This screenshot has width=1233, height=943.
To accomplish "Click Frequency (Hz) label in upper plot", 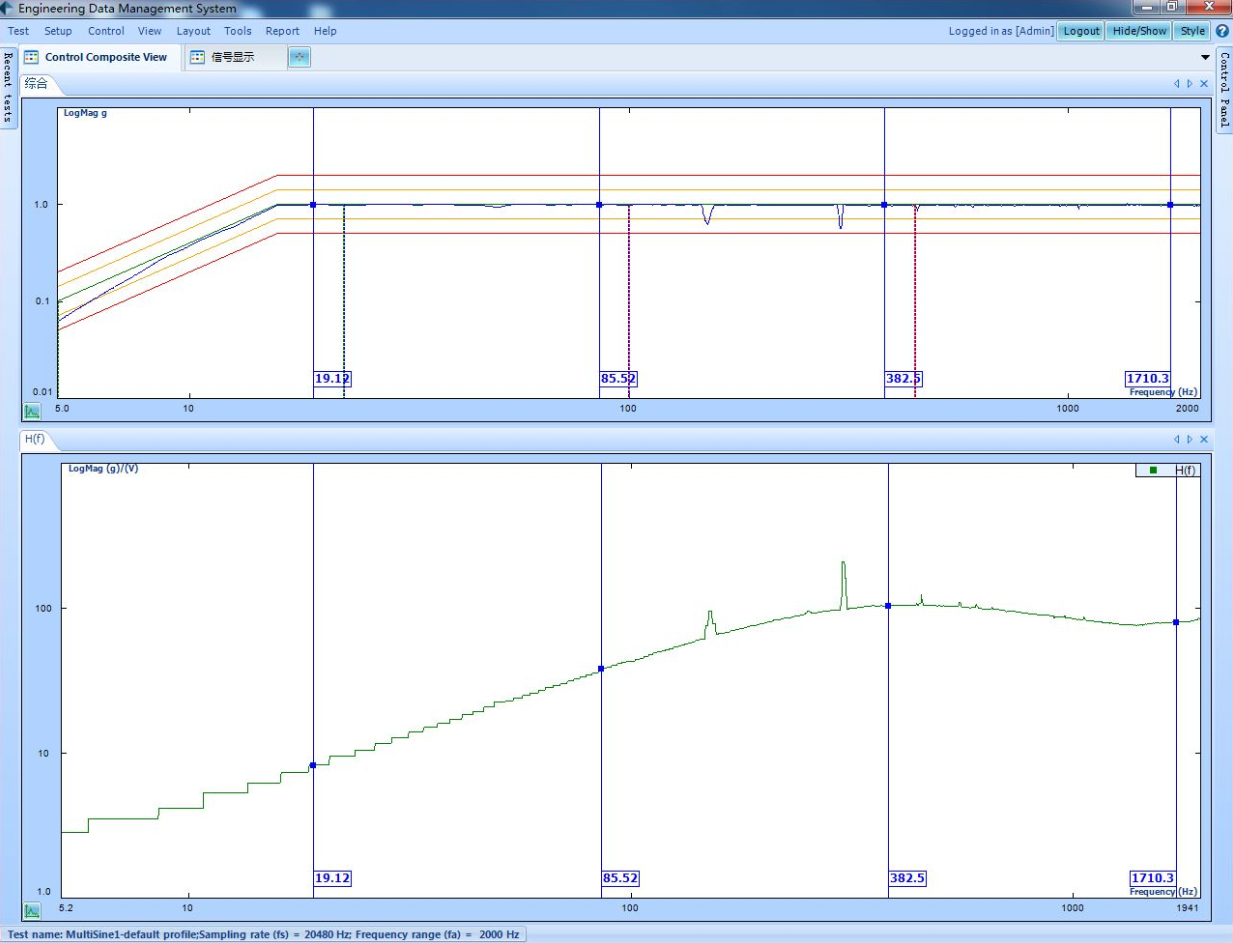I will point(1165,392).
